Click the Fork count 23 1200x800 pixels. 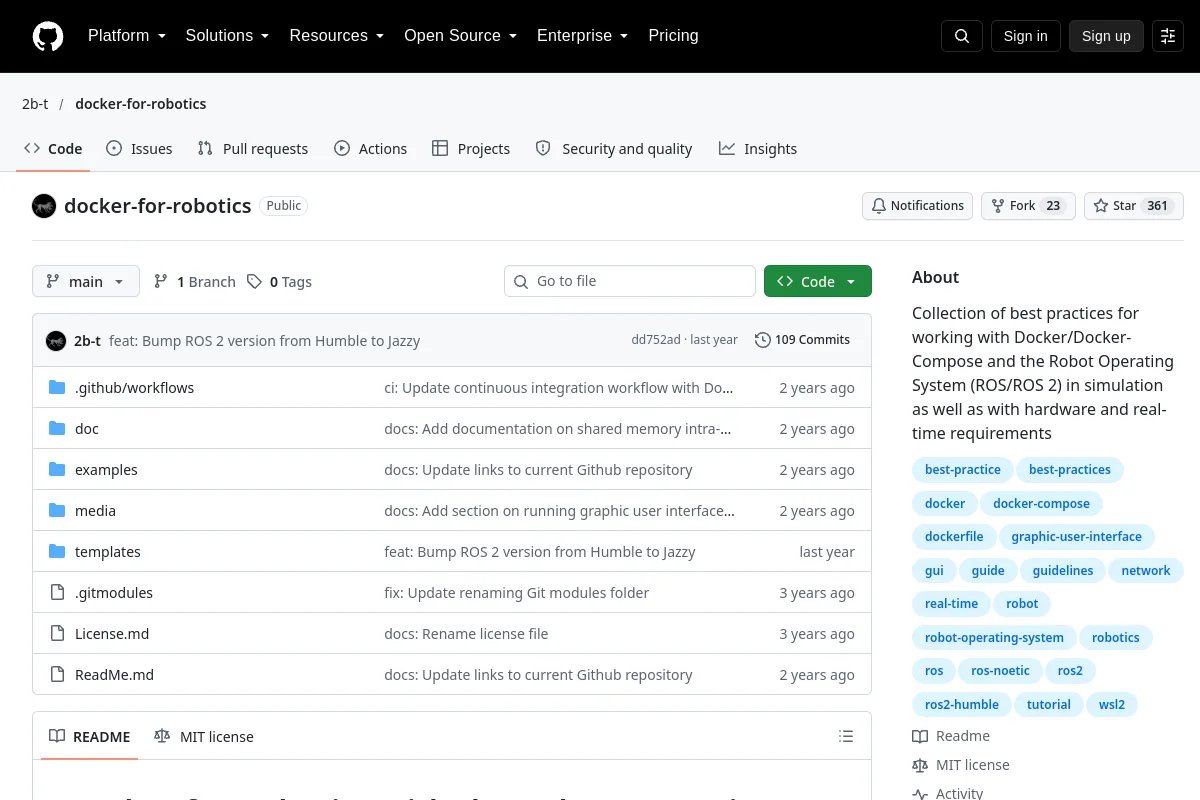point(1053,206)
